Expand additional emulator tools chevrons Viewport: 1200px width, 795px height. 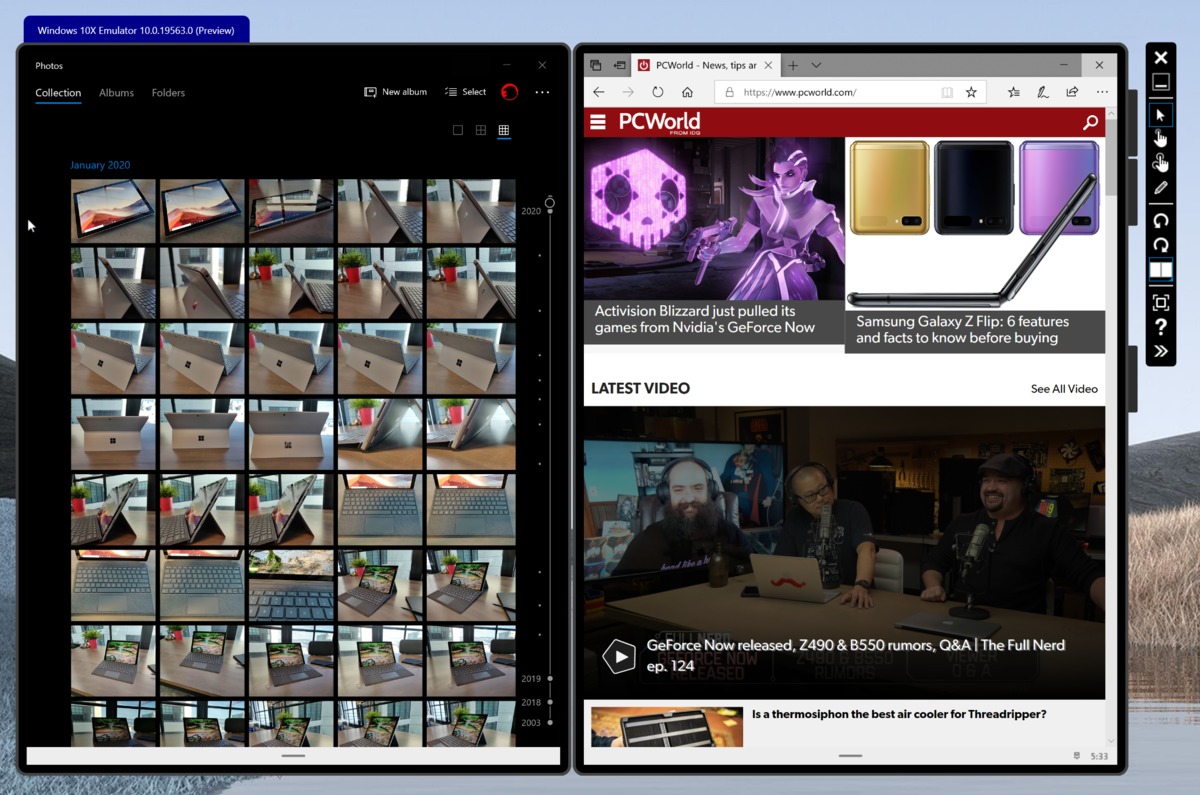click(x=1160, y=351)
